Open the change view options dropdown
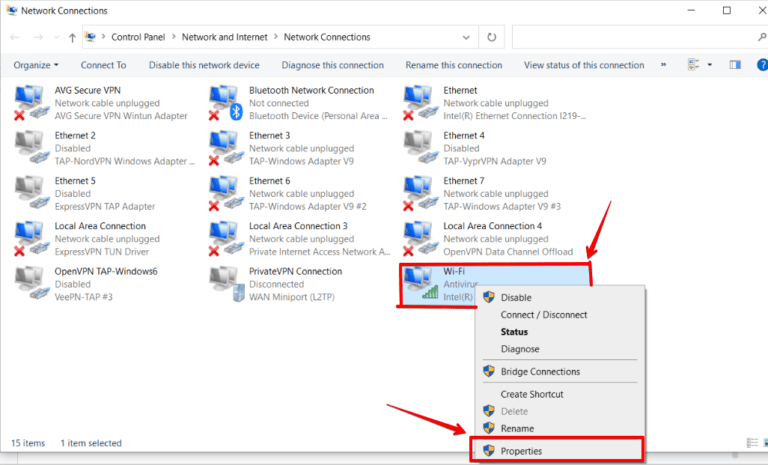768x465 pixels. click(709, 65)
